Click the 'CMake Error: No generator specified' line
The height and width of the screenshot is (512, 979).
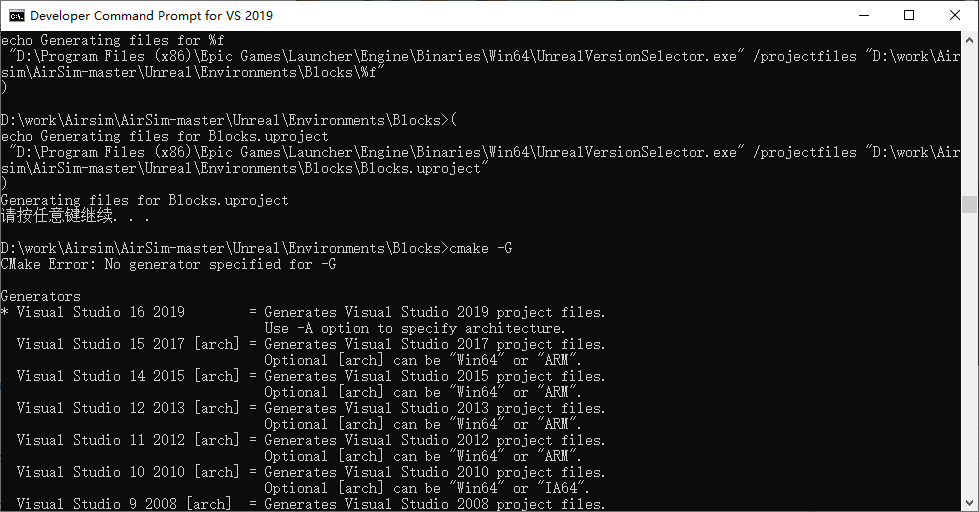[x=168, y=264]
